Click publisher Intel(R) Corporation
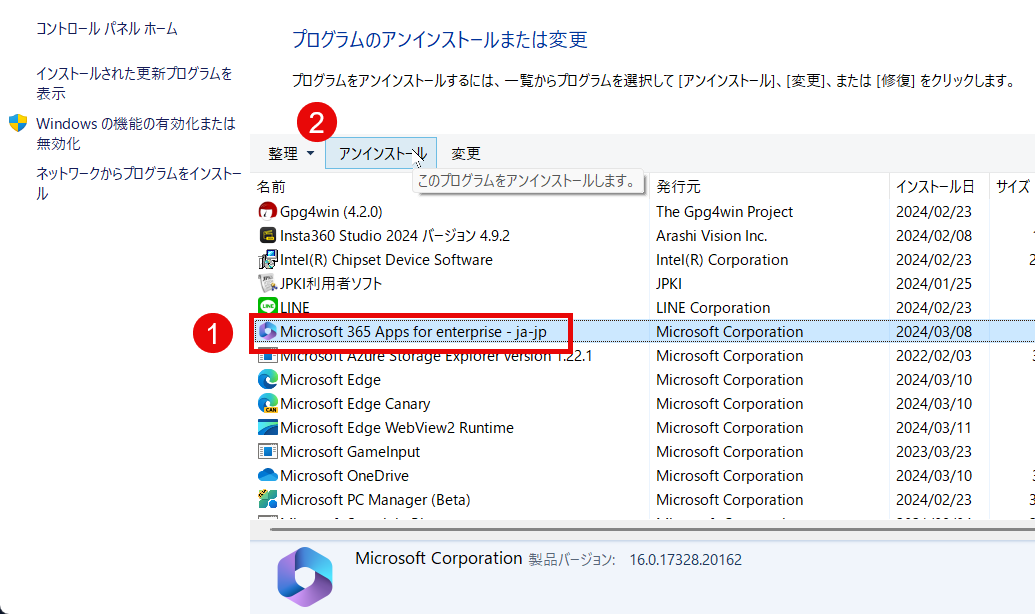1035x614 pixels. [x=722, y=259]
